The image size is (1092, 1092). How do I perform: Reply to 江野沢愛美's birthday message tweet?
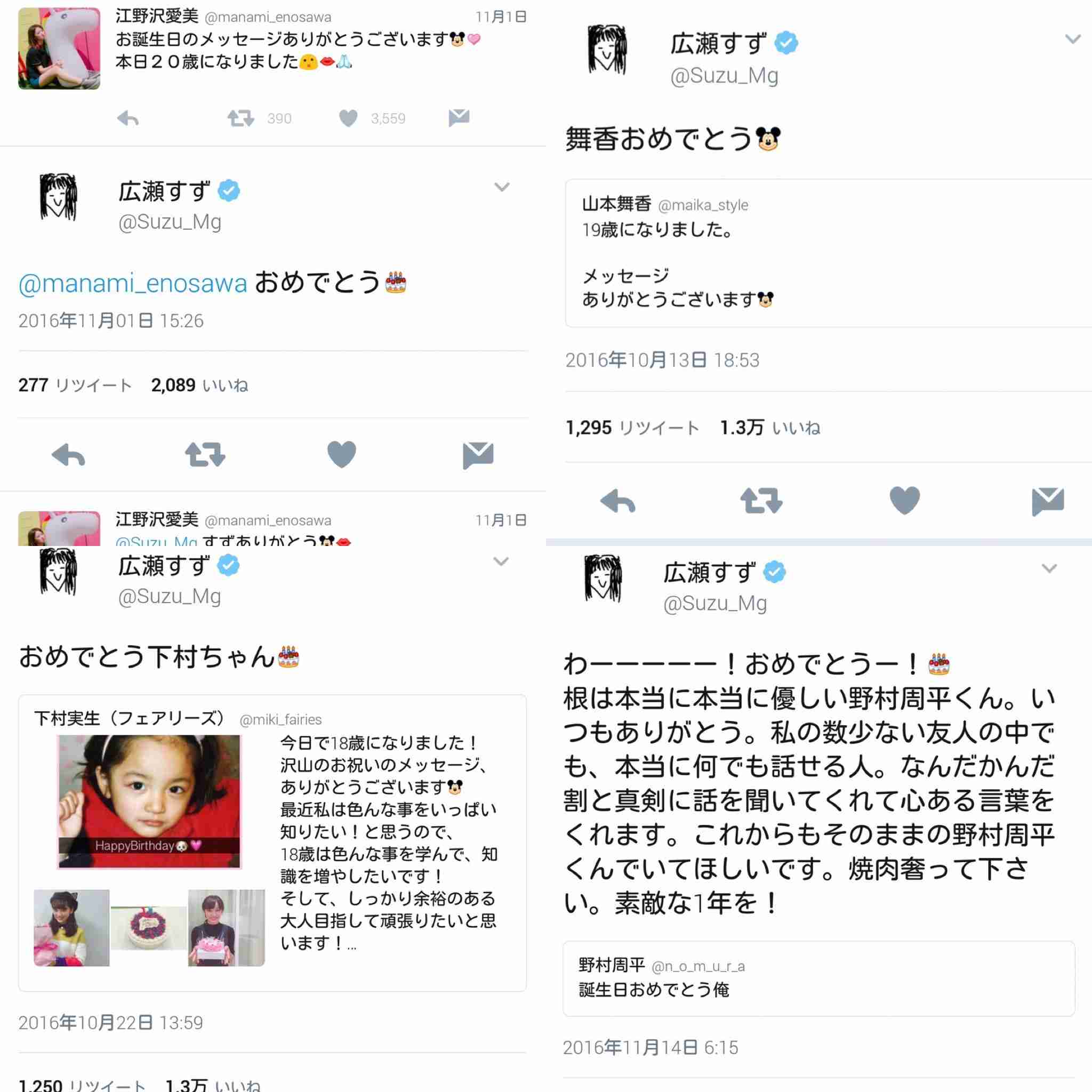(x=128, y=119)
